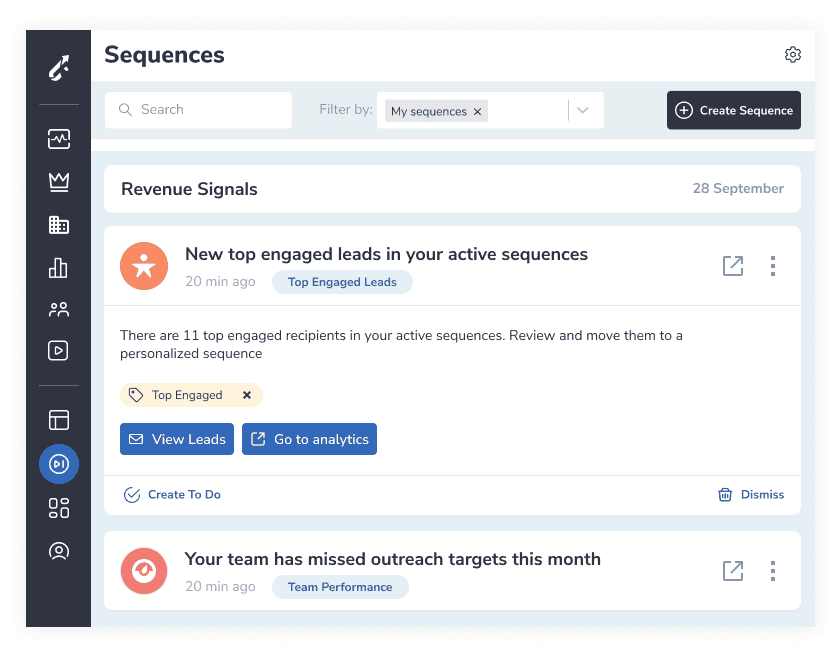Viewport: 840px width, 657px height.
Task: Open the user profile sidebar icon
Action: tap(59, 551)
